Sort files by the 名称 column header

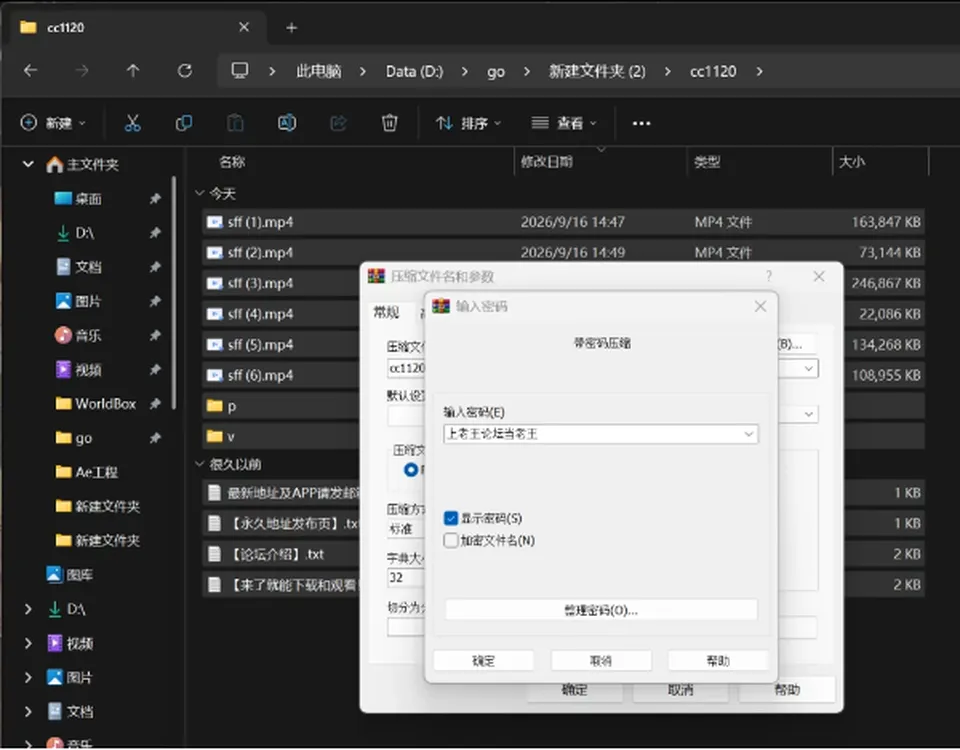(x=233, y=162)
